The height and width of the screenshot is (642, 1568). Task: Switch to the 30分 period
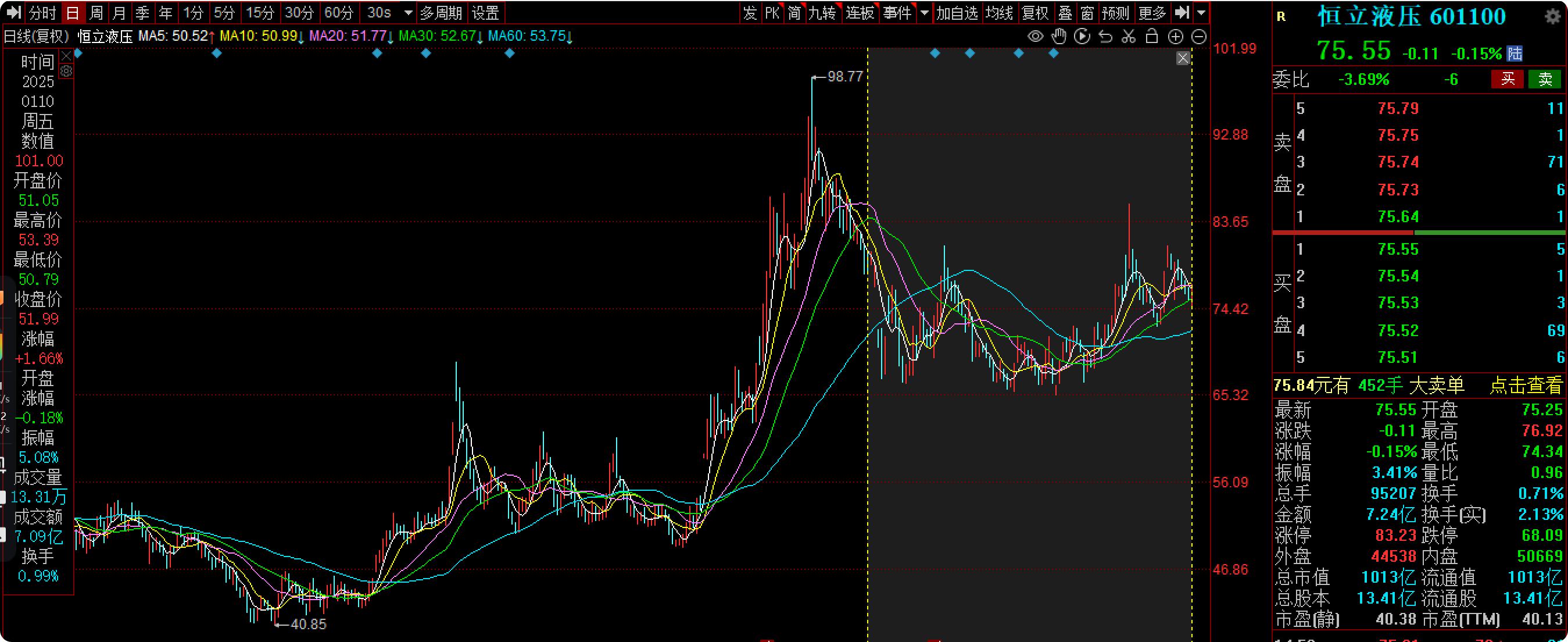[299, 13]
